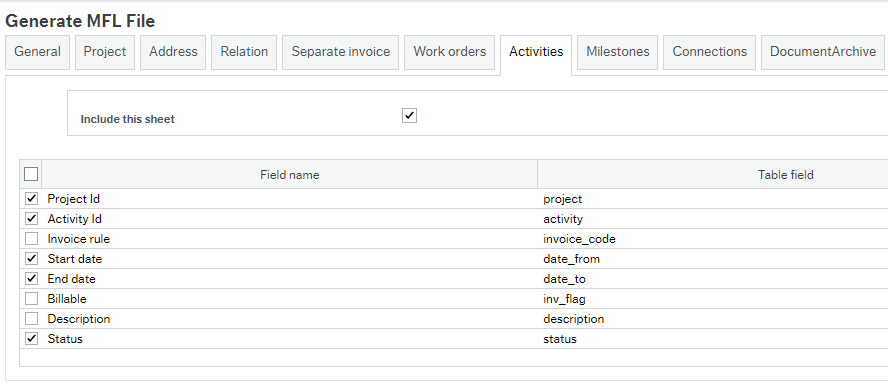Click the Include this sheet label

pyautogui.click(x=127, y=119)
